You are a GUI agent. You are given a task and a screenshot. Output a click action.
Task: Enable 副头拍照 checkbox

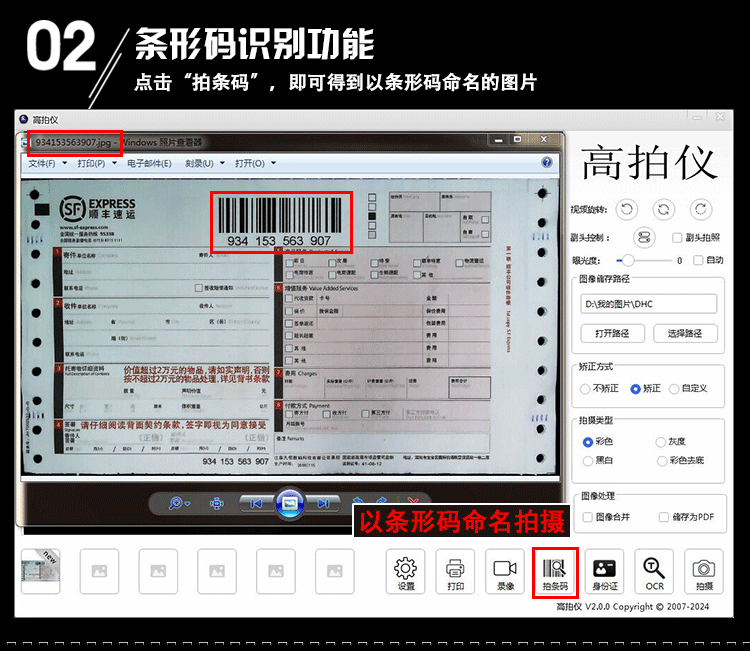pos(677,238)
